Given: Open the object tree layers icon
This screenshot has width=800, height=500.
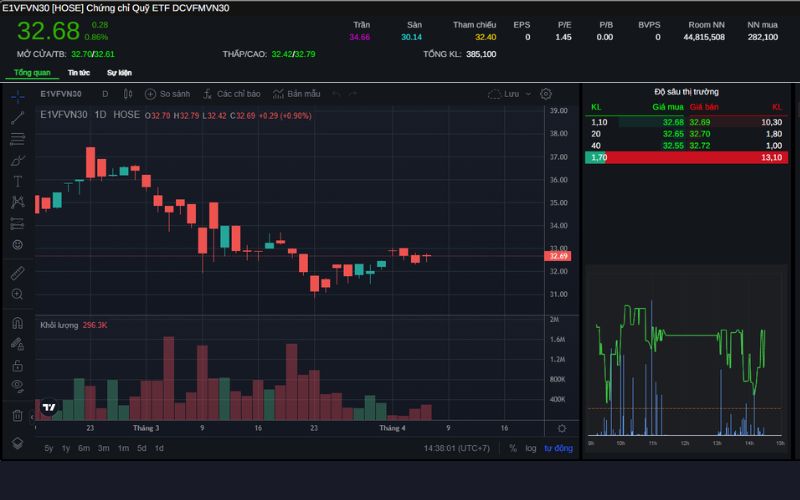Looking at the screenshot, I should pyautogui.click(x=17, y=443).
